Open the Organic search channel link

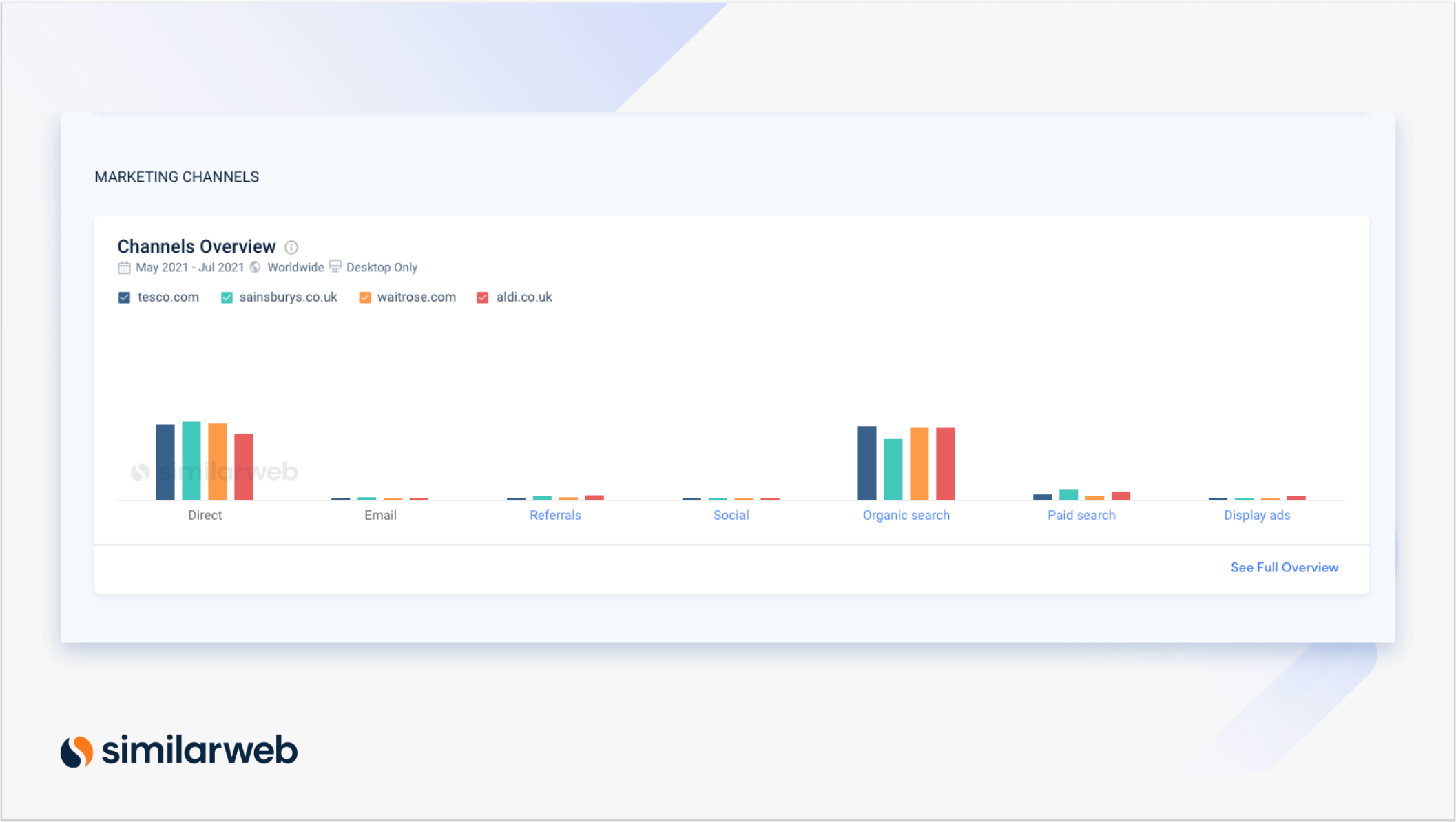pos(906,515)
